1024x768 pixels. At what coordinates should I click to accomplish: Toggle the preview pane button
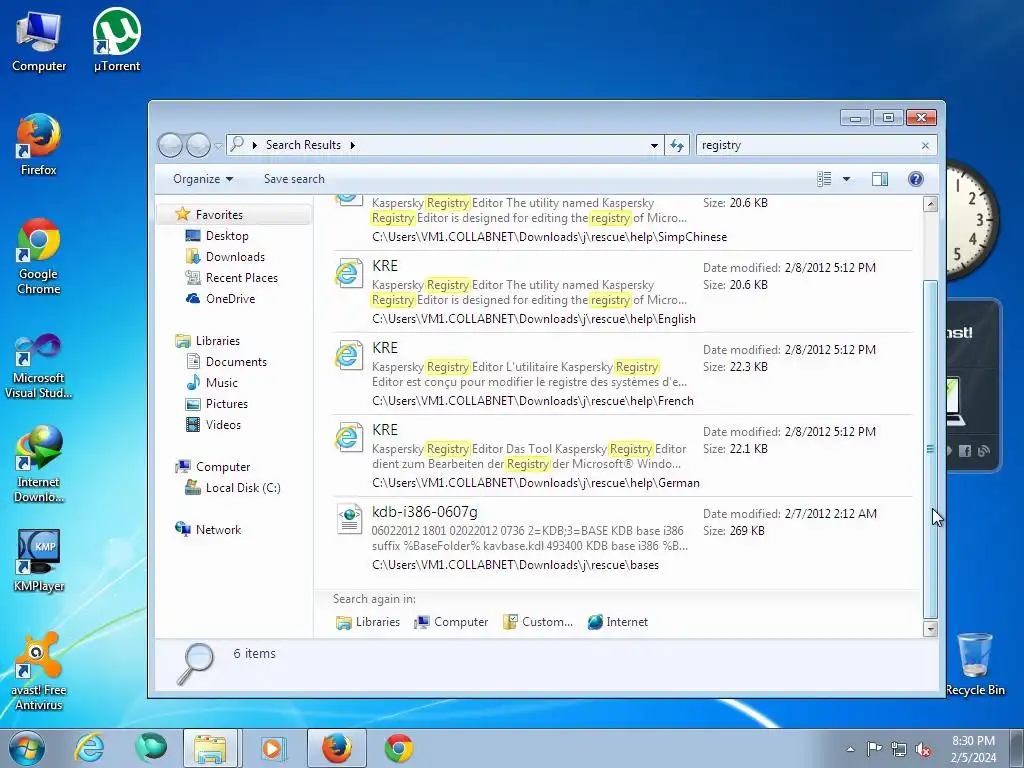(880, 179)
